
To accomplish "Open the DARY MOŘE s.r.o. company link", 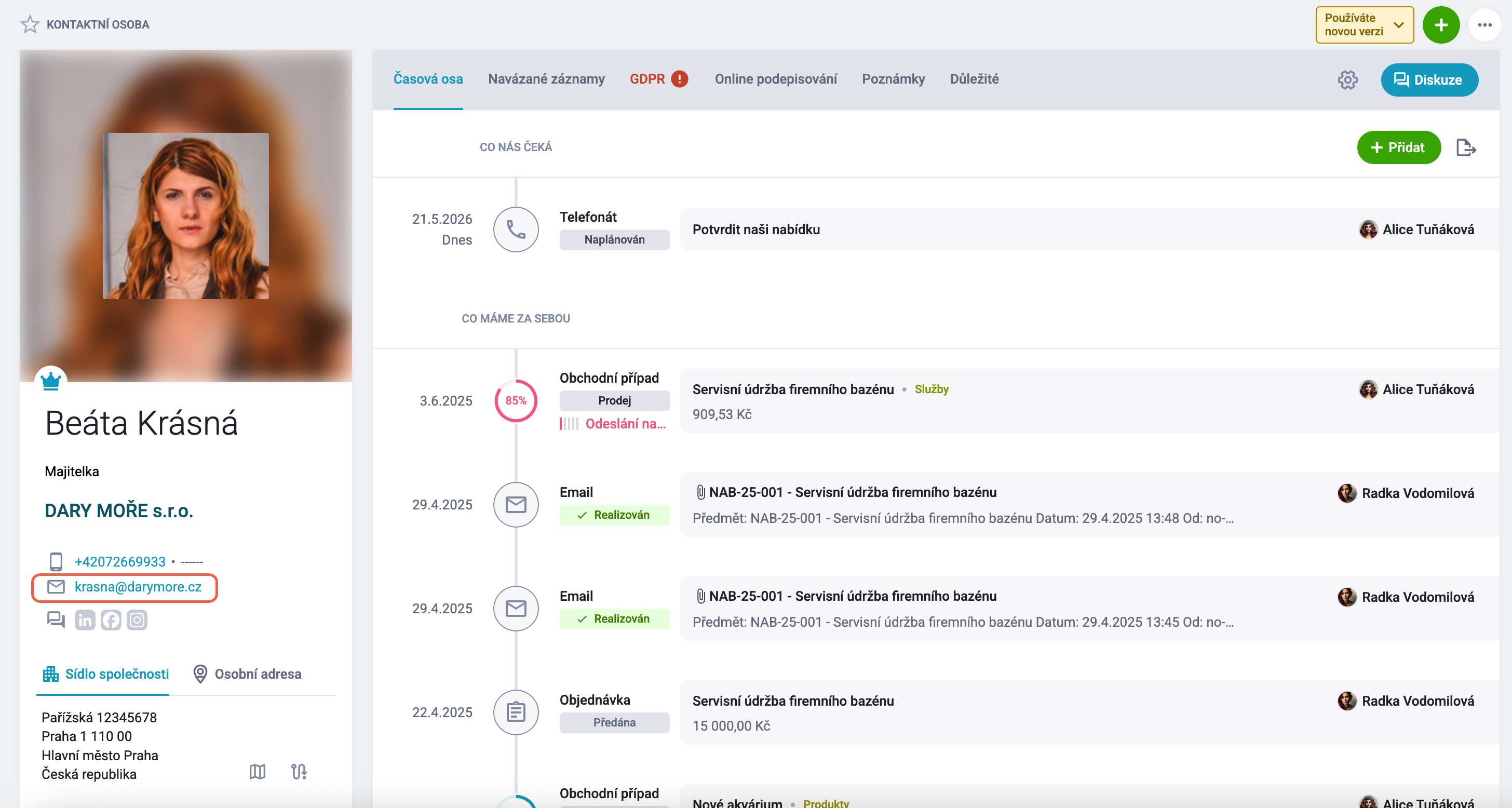I will coord(118,511).
